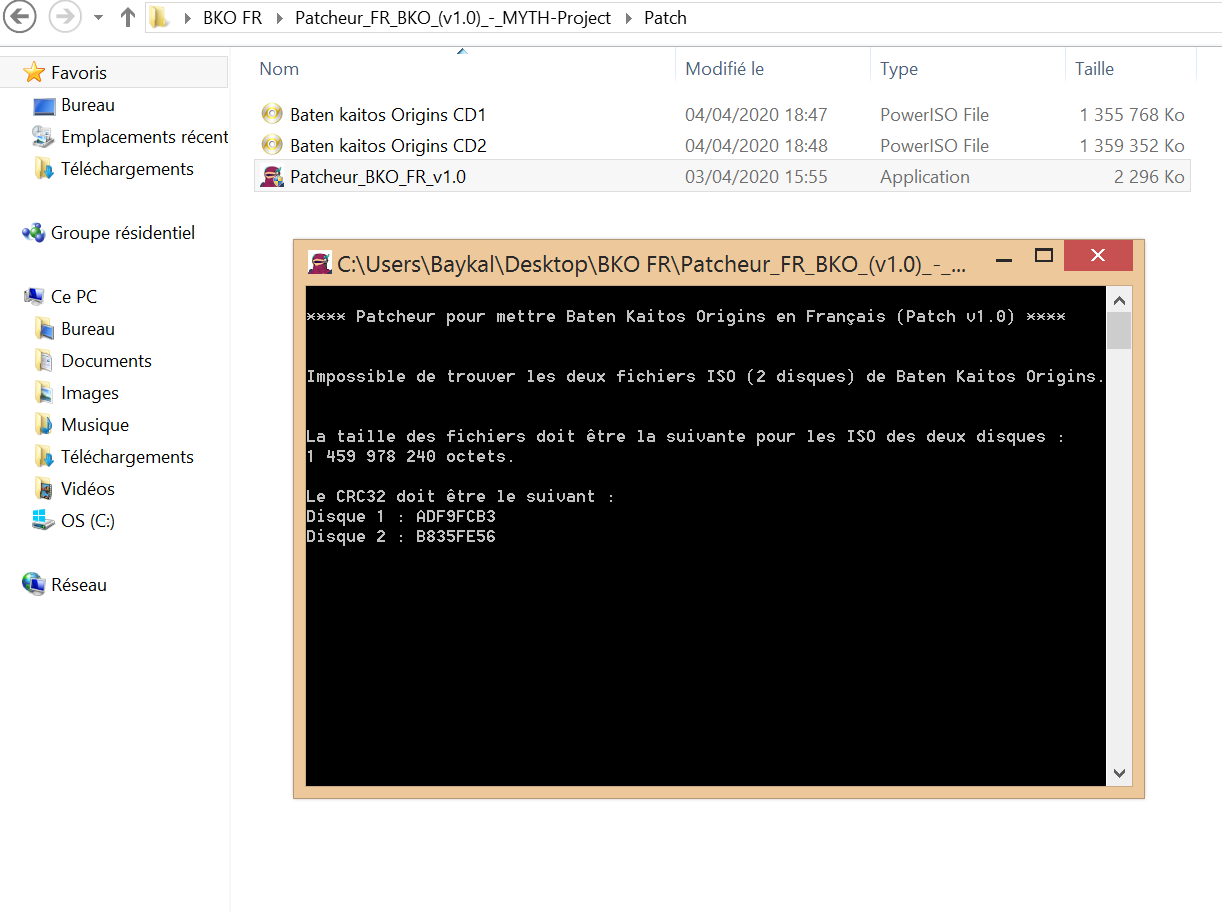
Task: Open Téléchargements under Favoris
Action: point(127,169)
